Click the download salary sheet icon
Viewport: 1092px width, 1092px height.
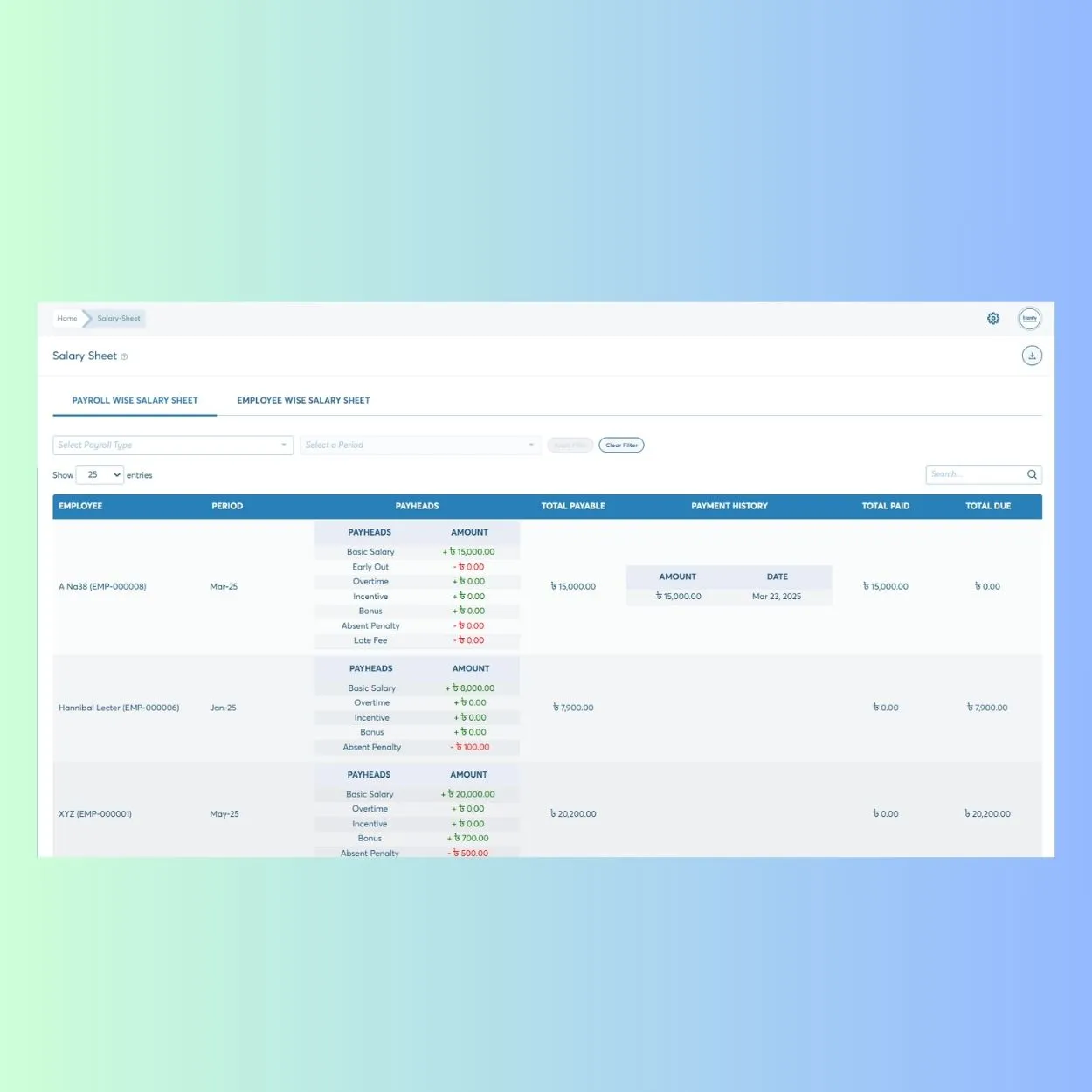tap(1032, 356)
